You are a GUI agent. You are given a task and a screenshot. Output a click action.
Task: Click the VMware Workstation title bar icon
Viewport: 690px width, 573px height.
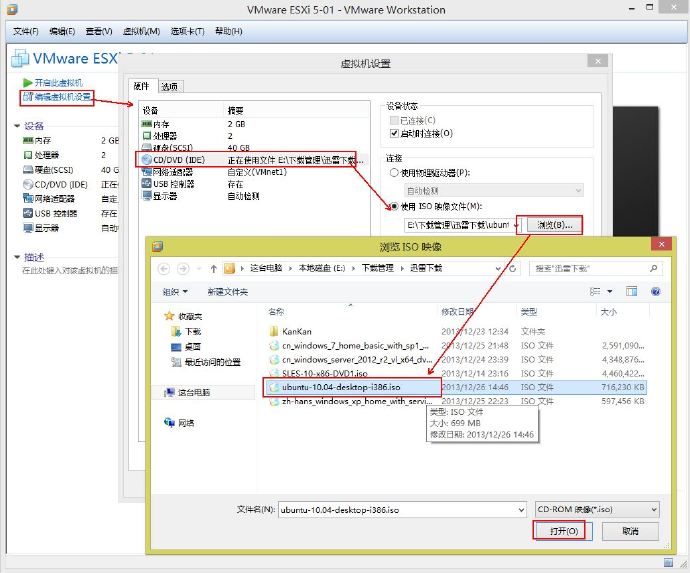click(x=12, y=9)
